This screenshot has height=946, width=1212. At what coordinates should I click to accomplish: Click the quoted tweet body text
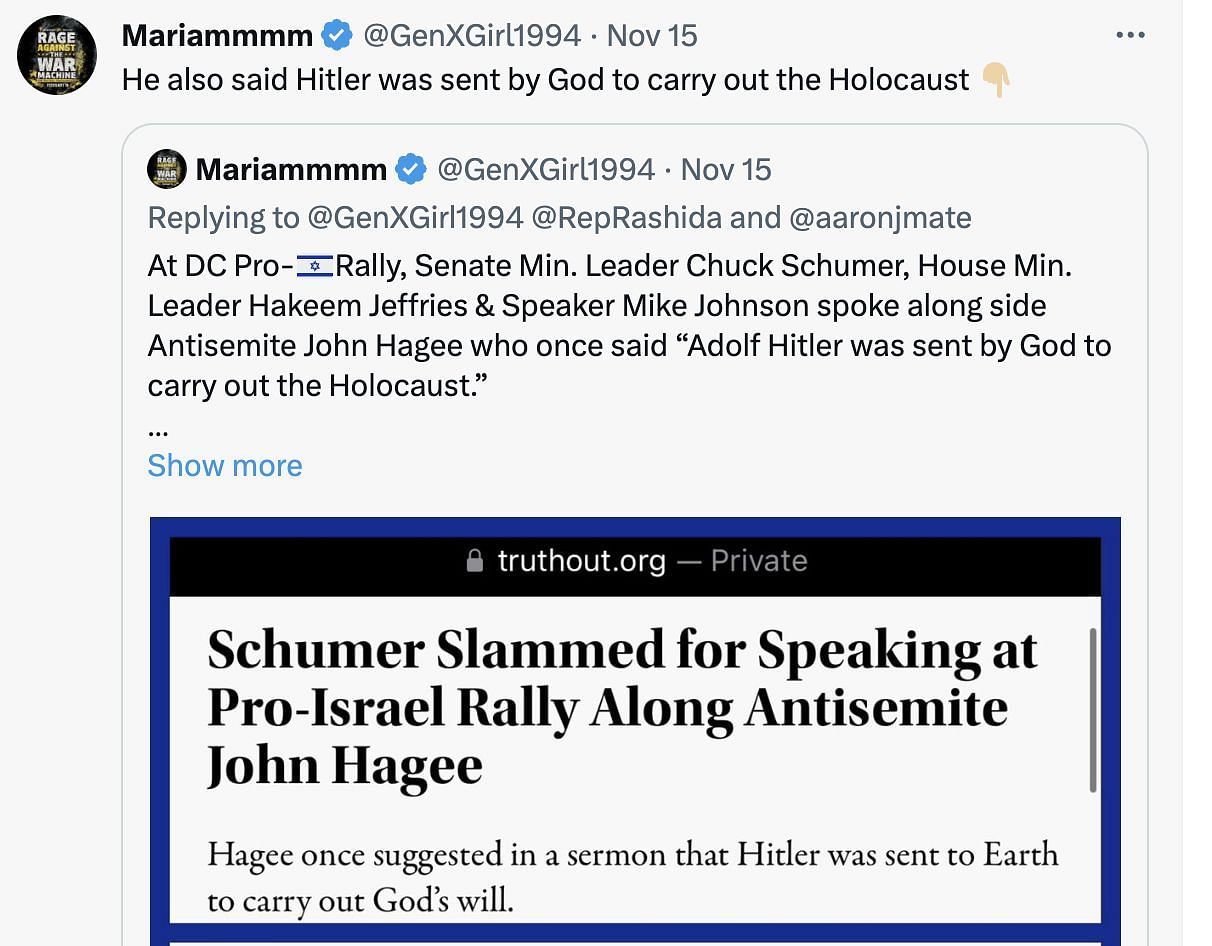(x=630, y=326)
